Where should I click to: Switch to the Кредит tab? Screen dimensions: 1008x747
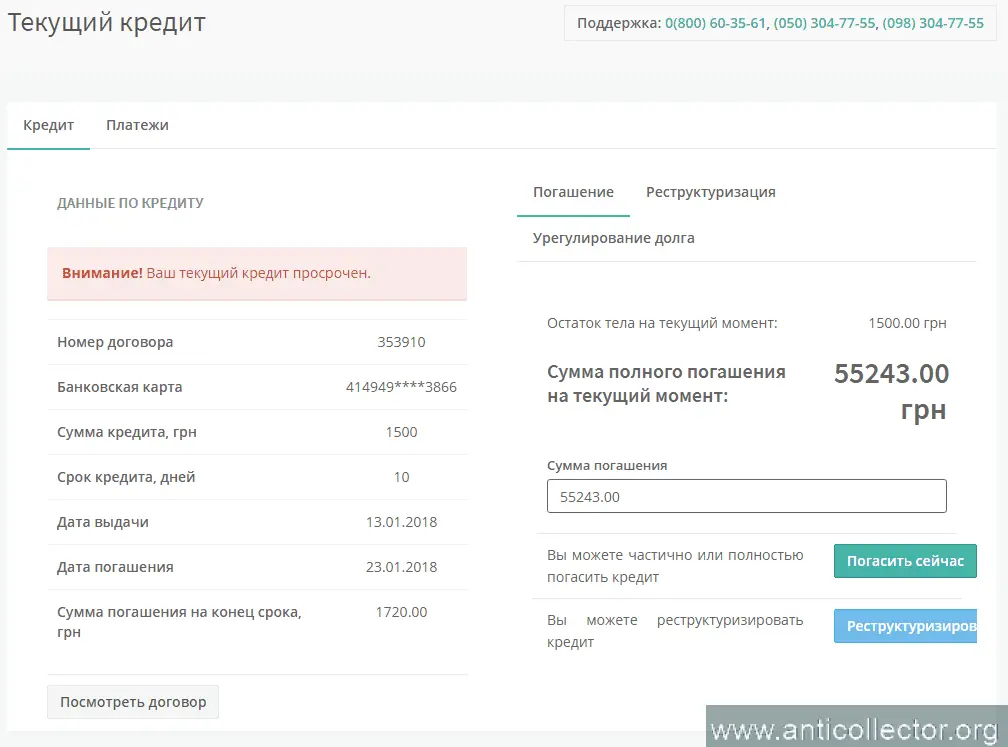click(49, 126)
